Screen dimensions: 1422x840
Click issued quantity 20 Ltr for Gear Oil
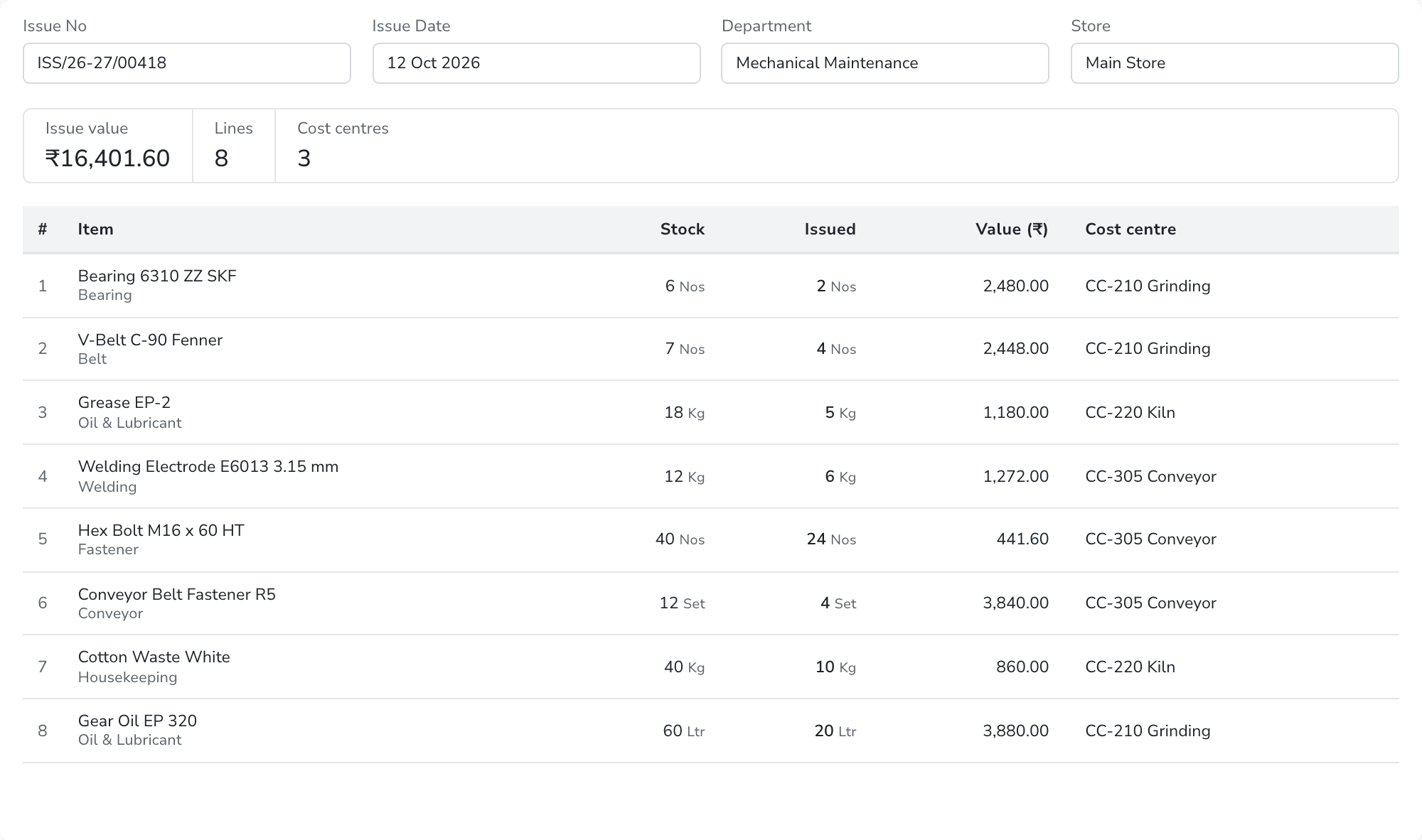(835, 731)
